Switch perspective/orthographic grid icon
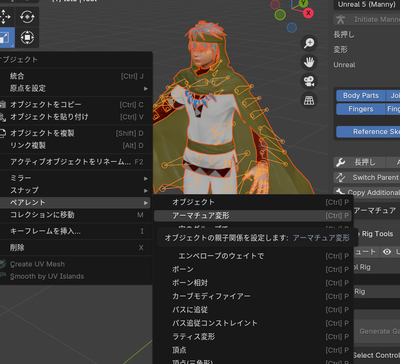This screenshot has width=400, height=364. pos(309,100)
